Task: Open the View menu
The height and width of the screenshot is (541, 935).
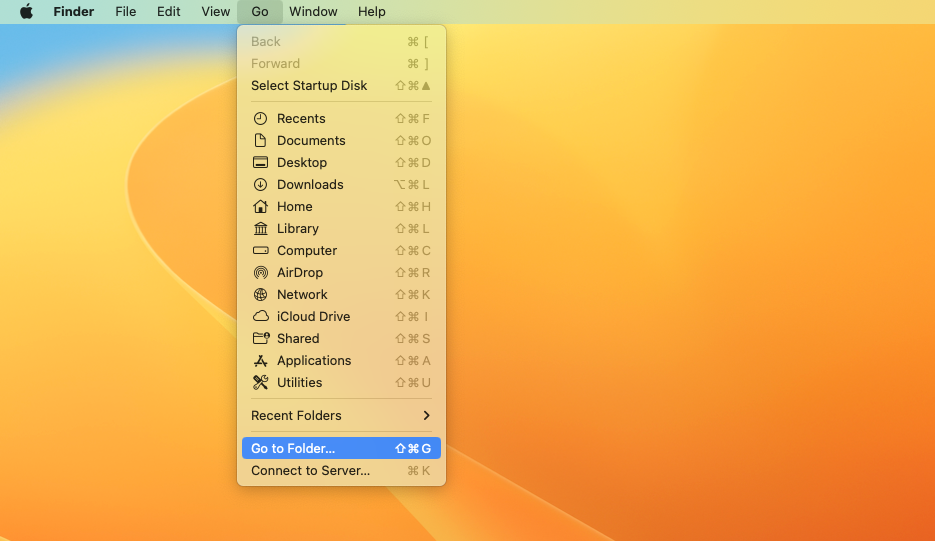Action: [x=215, y=11]
